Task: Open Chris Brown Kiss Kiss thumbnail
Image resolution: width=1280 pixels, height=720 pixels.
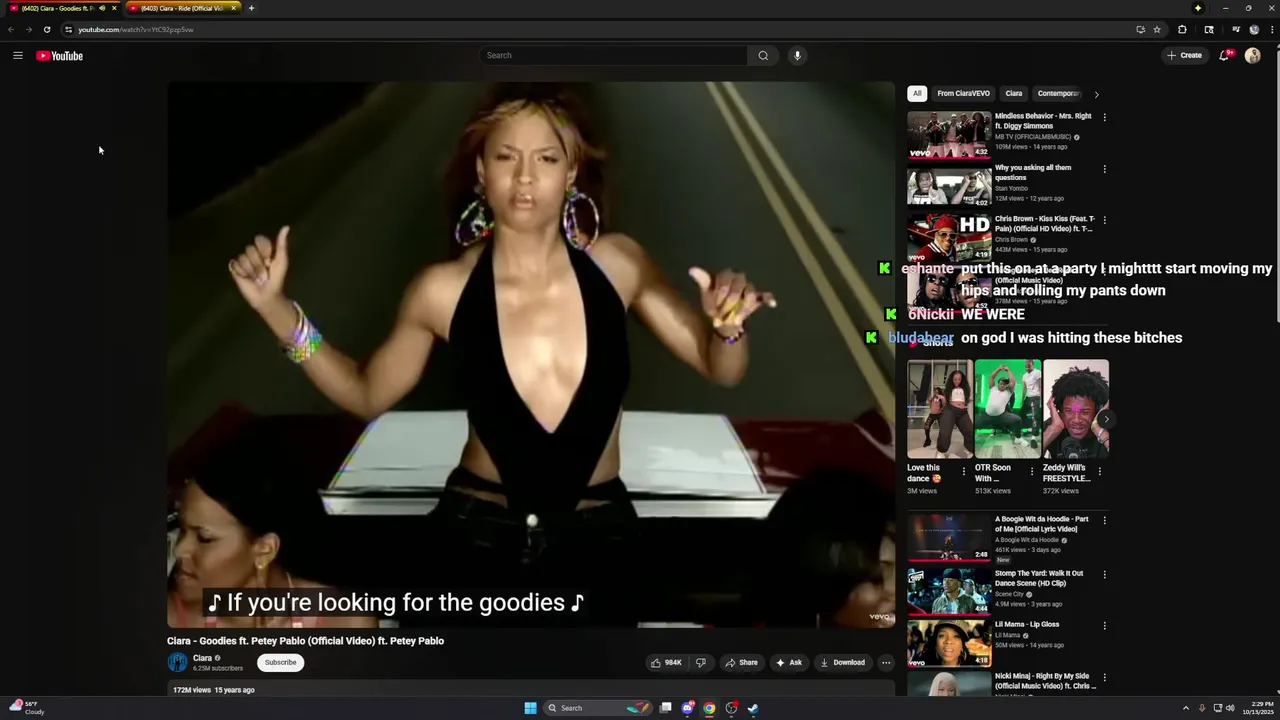Action: 949,238
